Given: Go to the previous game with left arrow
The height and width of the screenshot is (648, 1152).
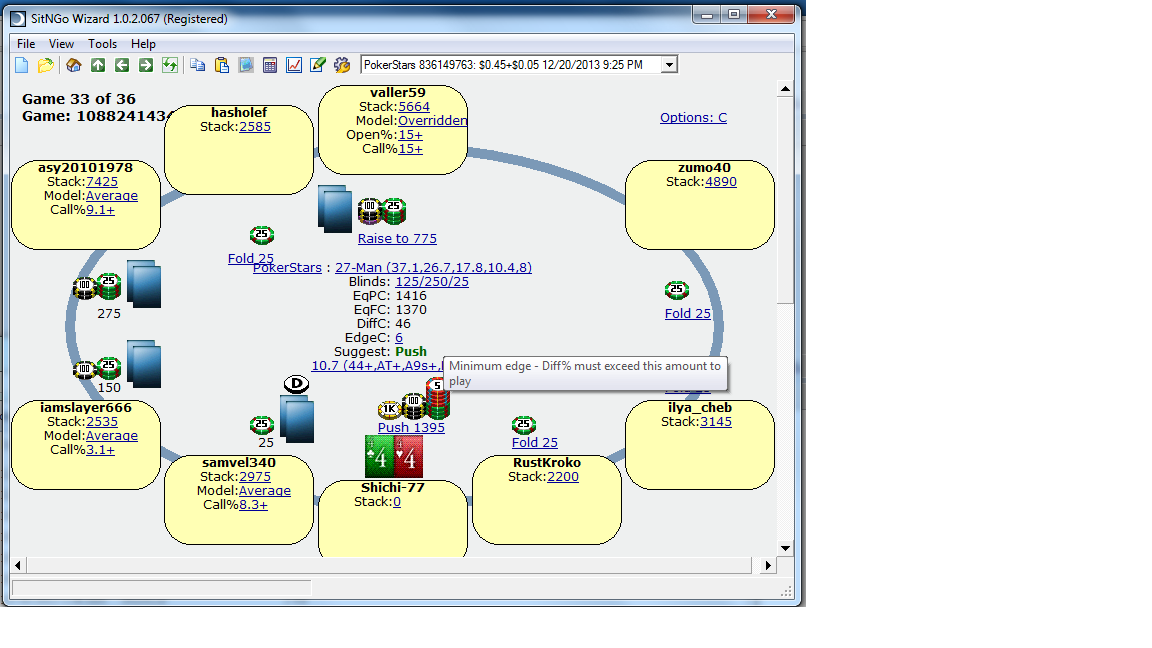Looking at the screenshot, I should tap(122, 65).
